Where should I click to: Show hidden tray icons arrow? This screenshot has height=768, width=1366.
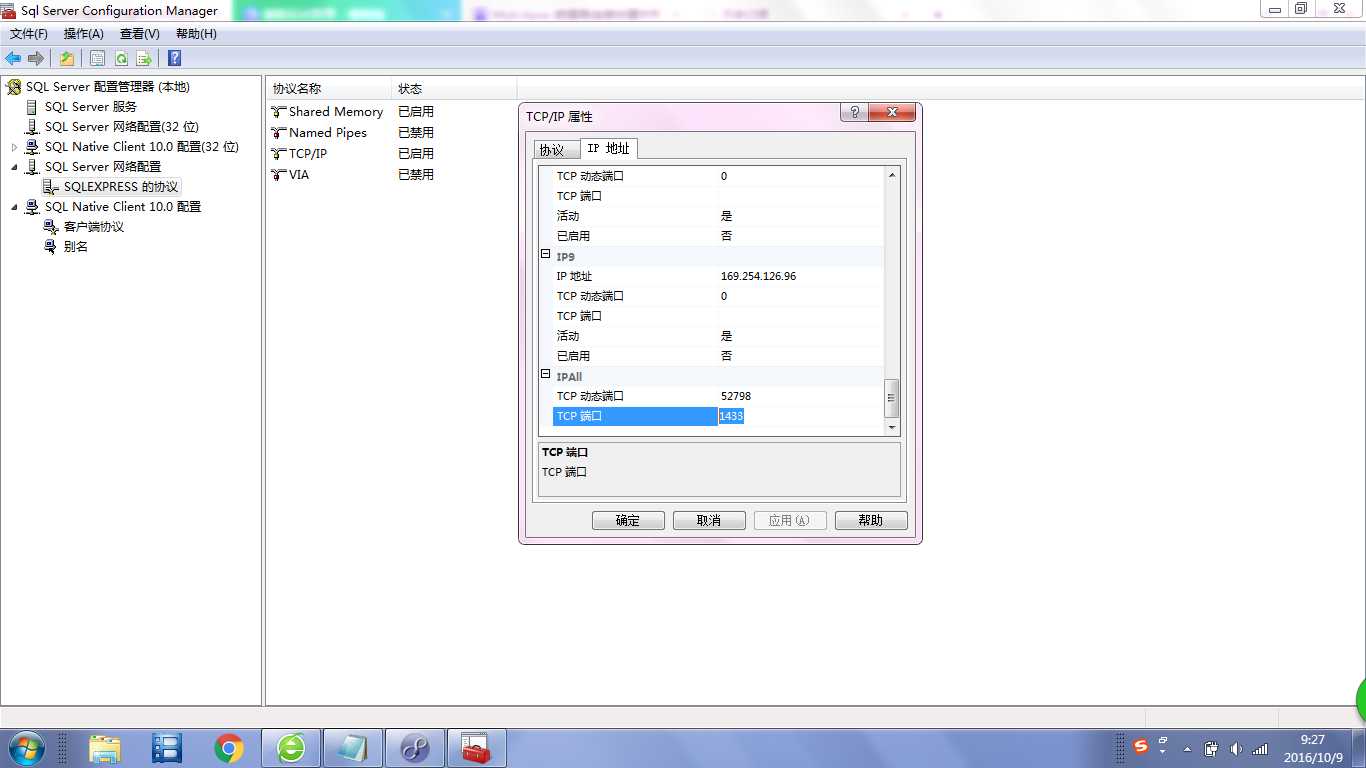click(1187, 749)
